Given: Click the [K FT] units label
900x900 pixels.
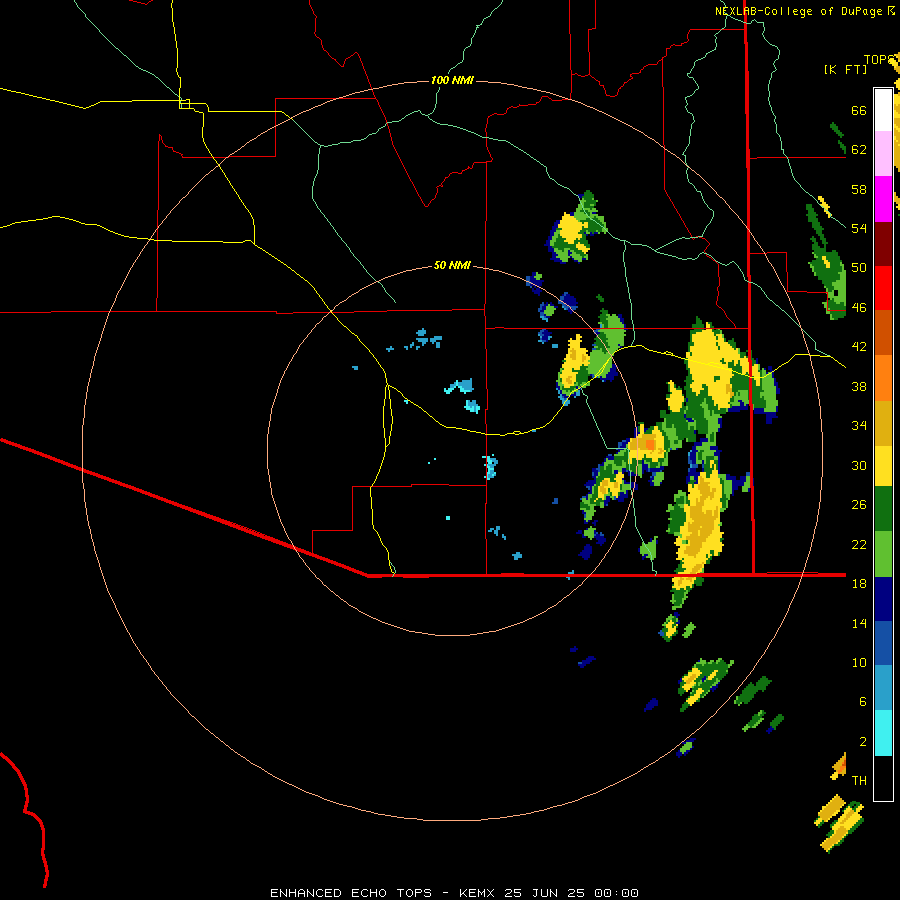Looking at the screenshot, I should 845,69.
